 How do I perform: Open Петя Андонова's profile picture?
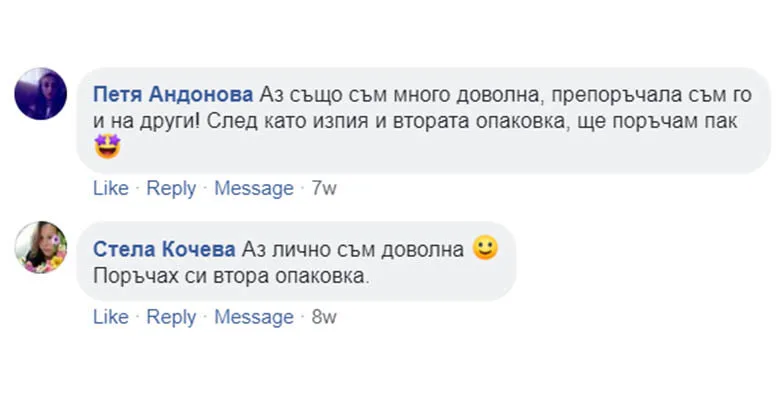40,94
